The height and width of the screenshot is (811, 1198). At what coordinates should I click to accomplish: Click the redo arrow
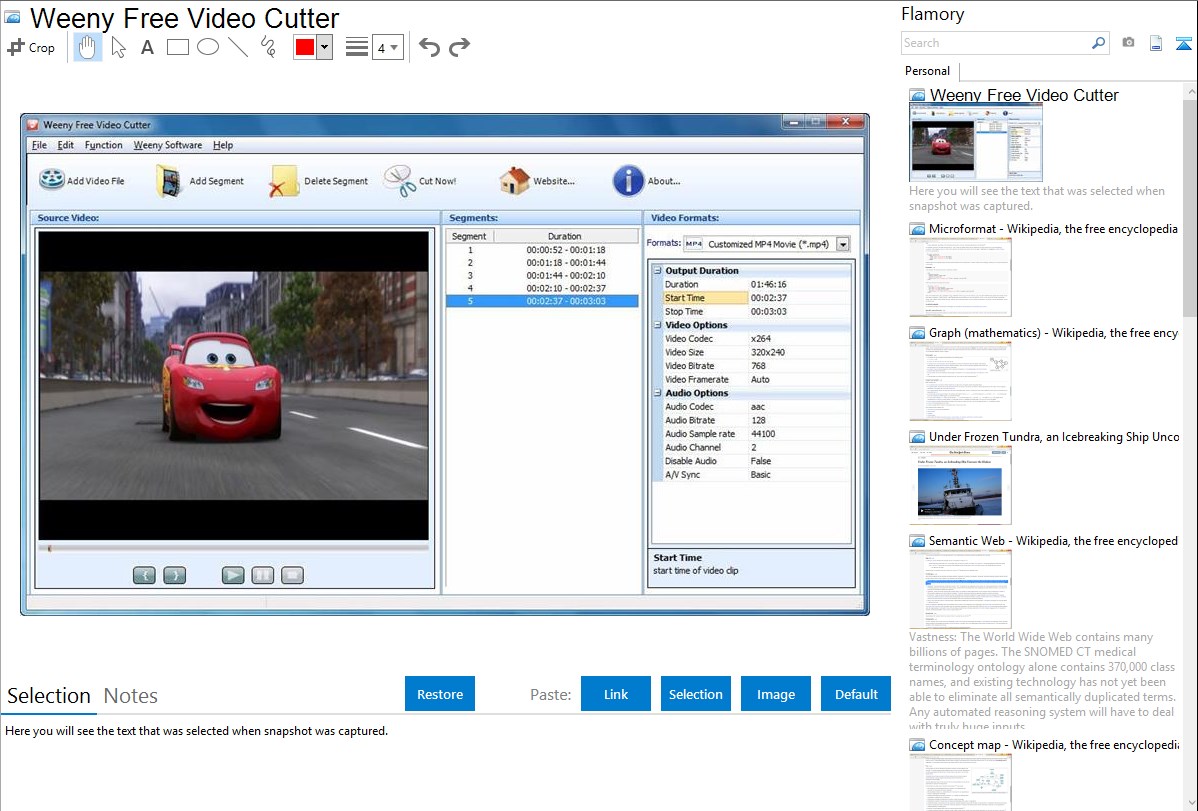coord(459,47)
